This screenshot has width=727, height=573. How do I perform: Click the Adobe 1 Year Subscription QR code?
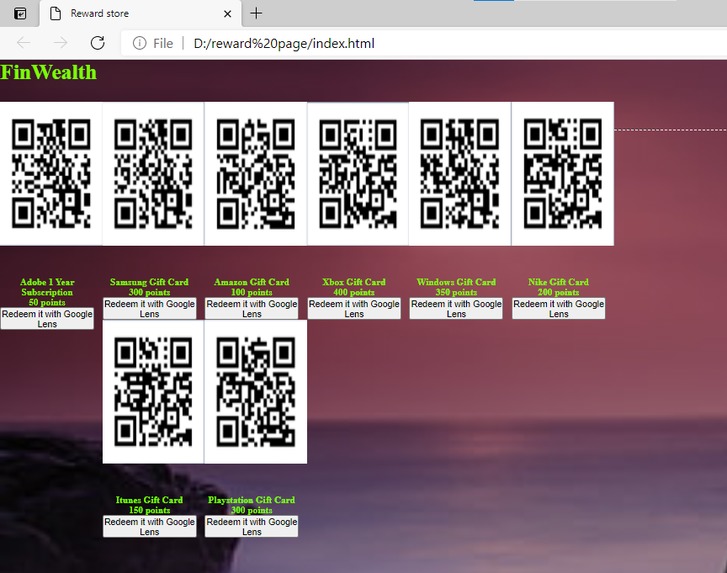[51, 174]
